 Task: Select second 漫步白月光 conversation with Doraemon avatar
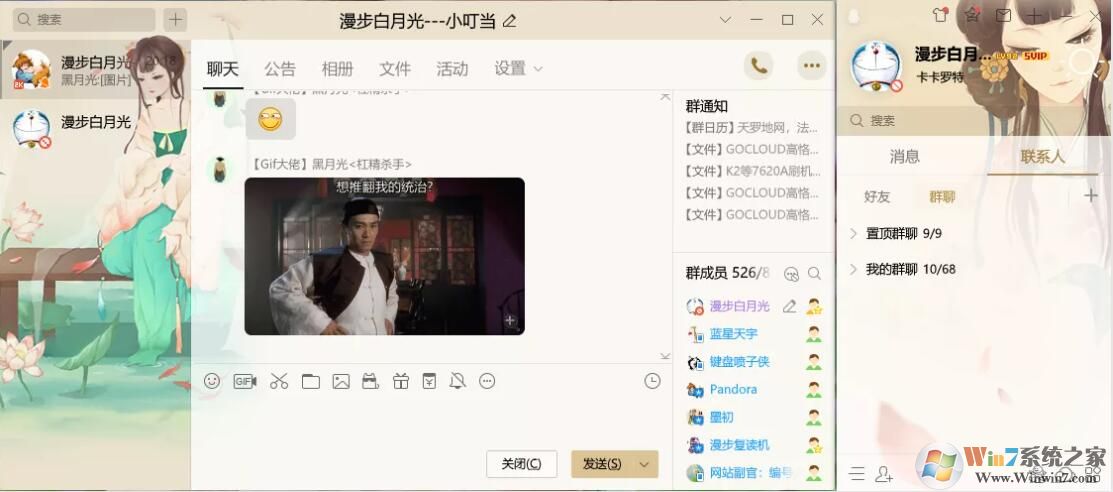tap(95, 128)
